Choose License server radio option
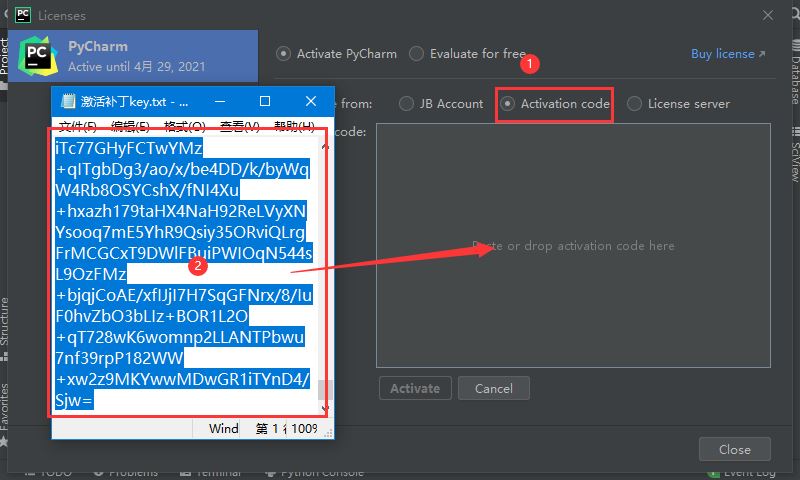800x480 pixels. tap(634, 104)
